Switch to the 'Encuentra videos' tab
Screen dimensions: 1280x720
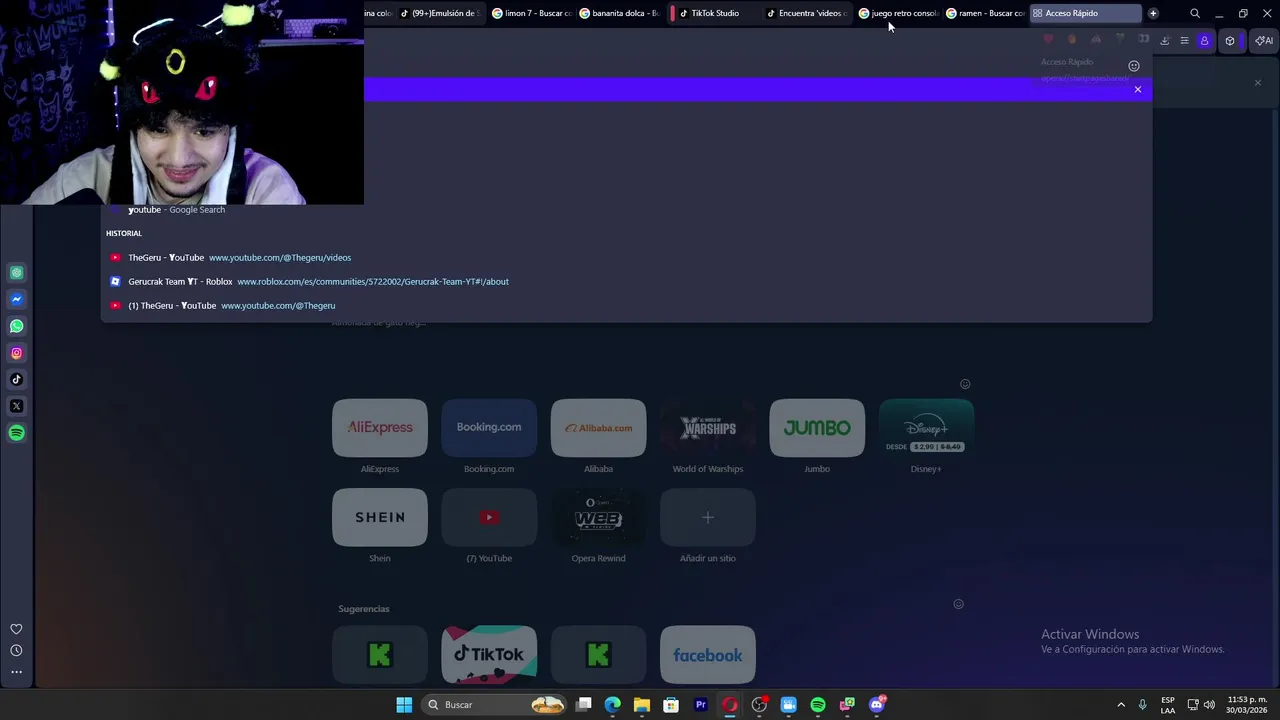(x=808, y=13)
